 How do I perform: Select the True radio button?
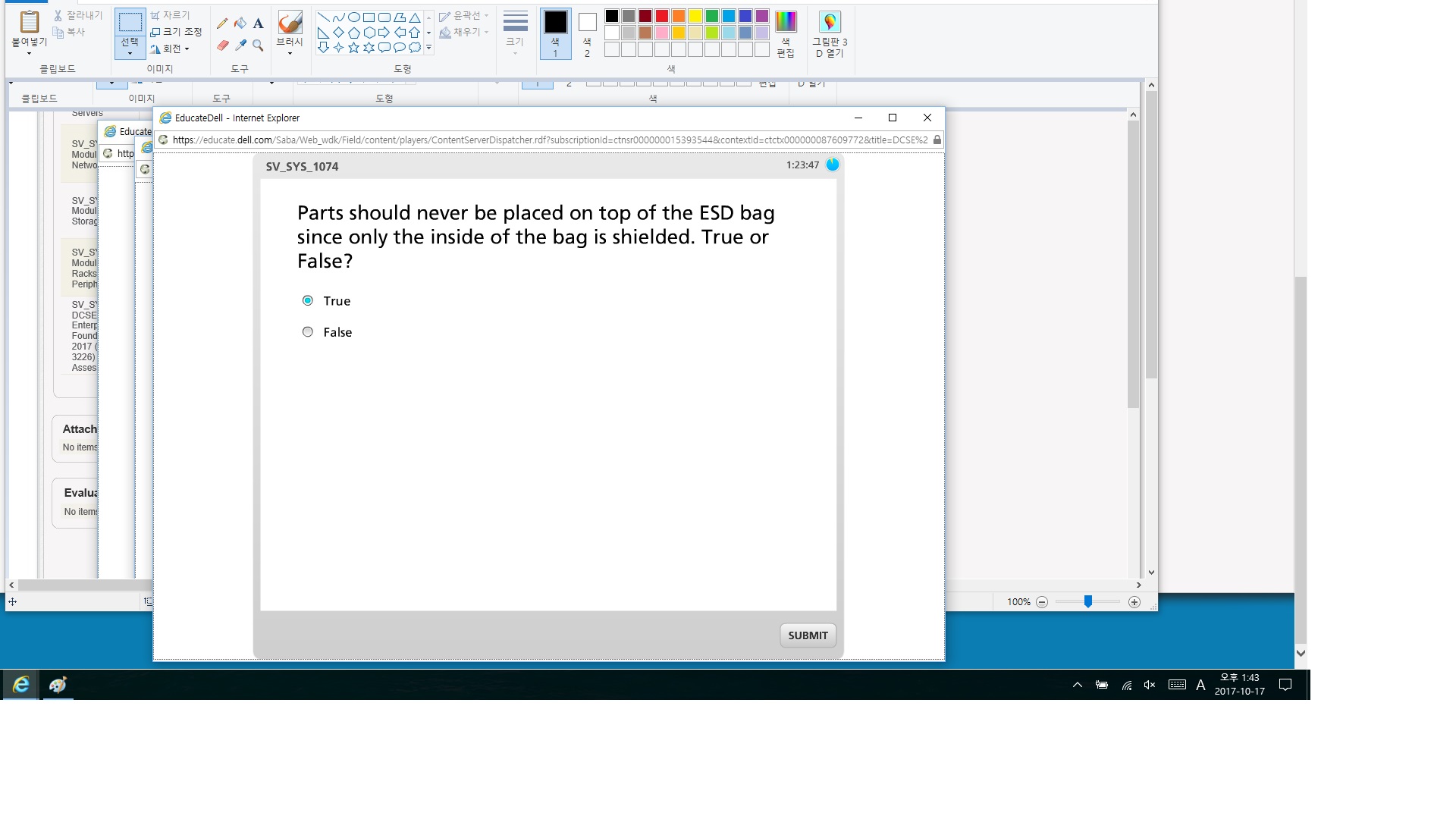click(x=307, y=300)
